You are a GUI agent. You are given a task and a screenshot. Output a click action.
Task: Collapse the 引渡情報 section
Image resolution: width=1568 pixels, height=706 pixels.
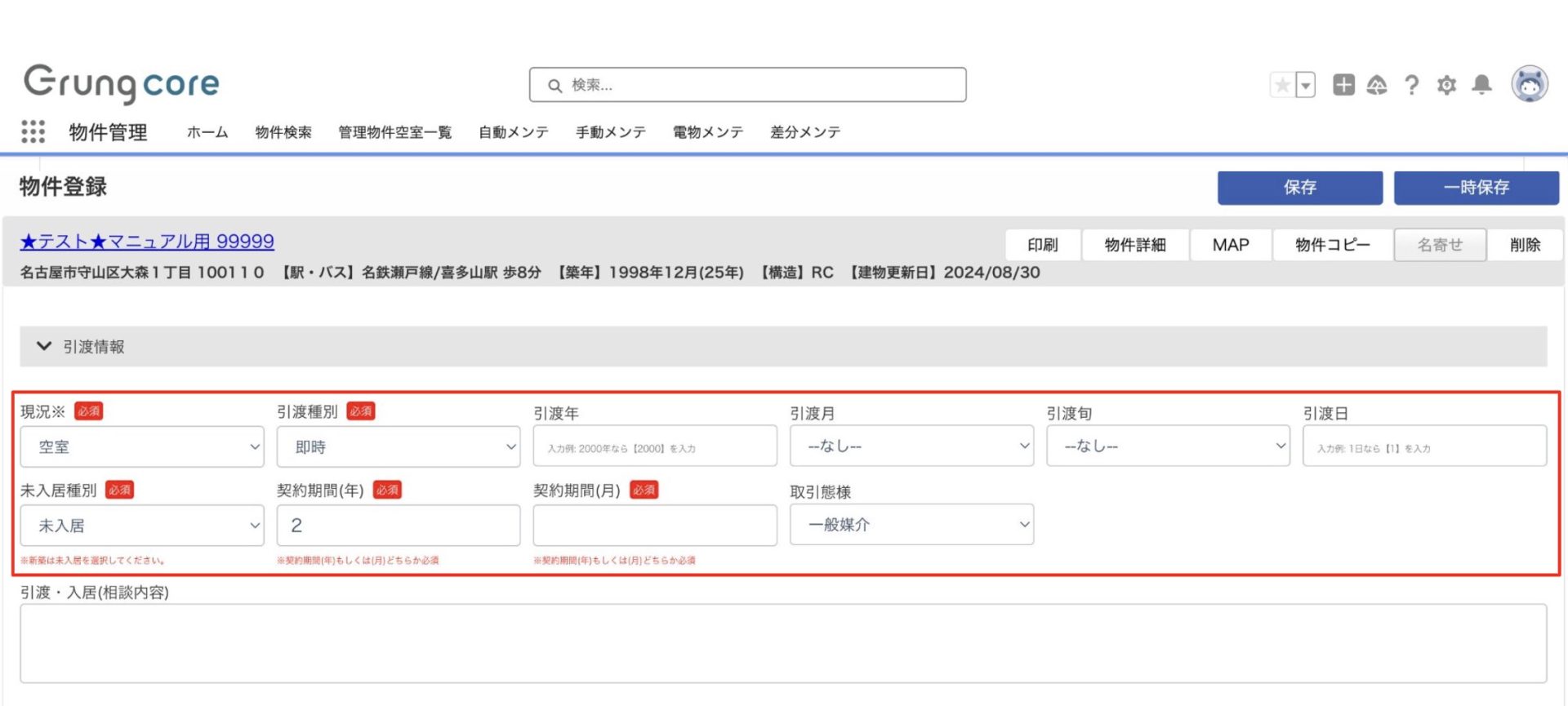click(44, 346)
